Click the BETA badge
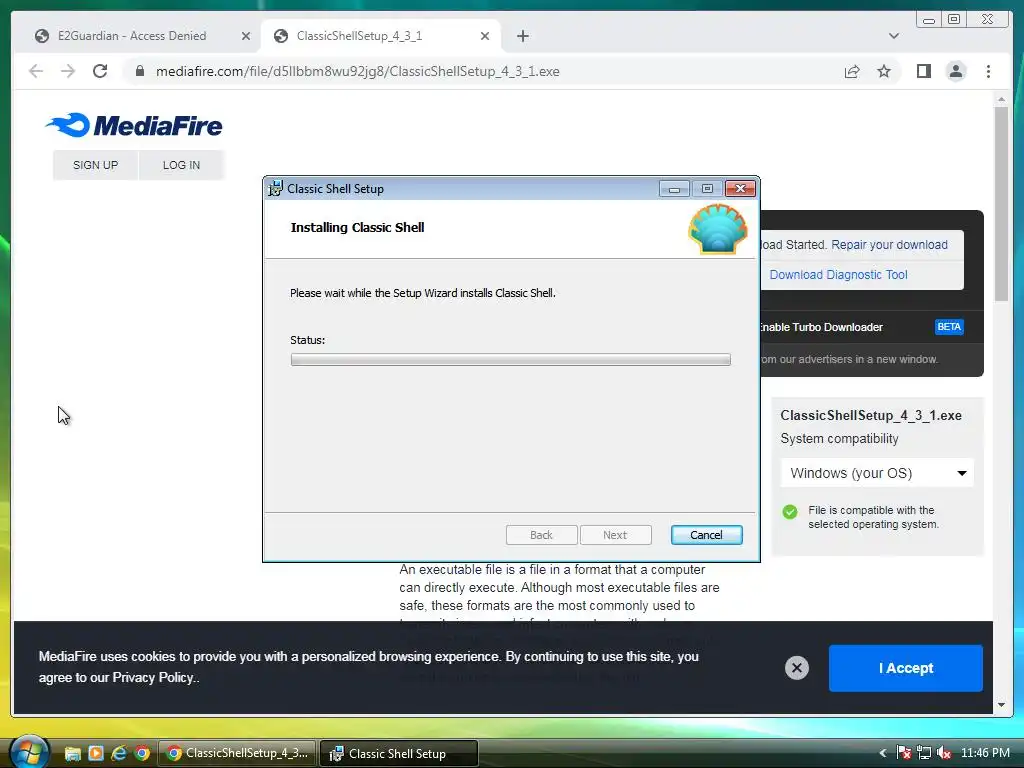This screenshot has height=768, width=1024. 949,327
